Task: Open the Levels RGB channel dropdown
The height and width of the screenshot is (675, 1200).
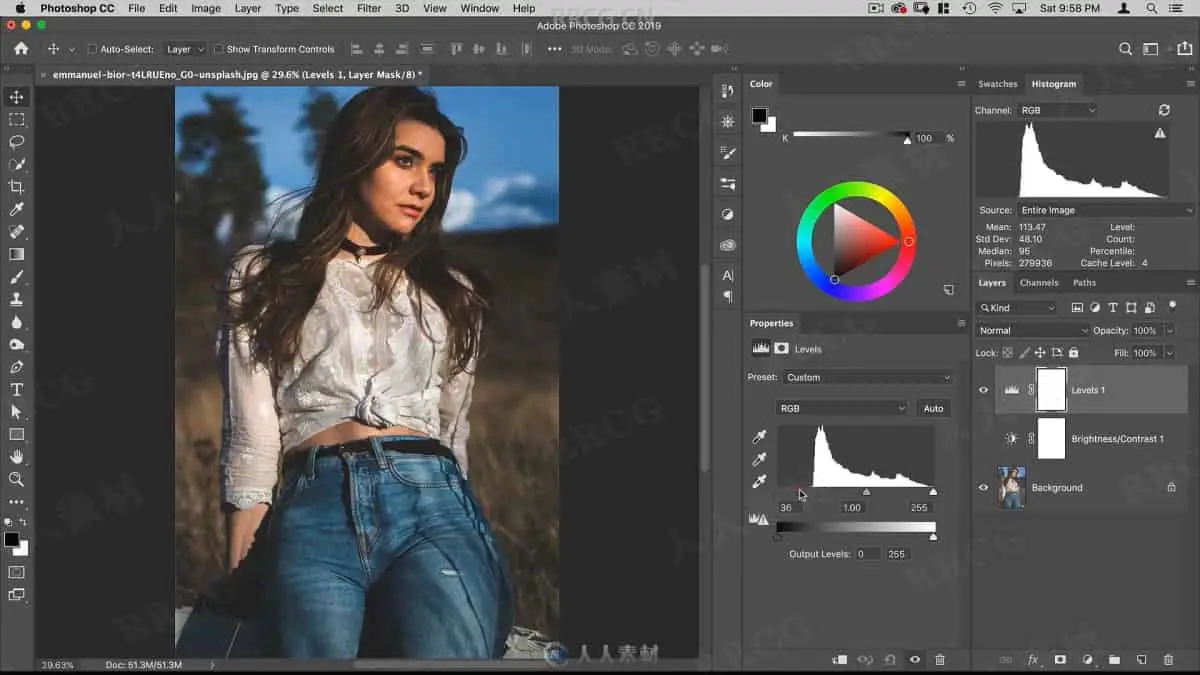Action: [841, 408]
